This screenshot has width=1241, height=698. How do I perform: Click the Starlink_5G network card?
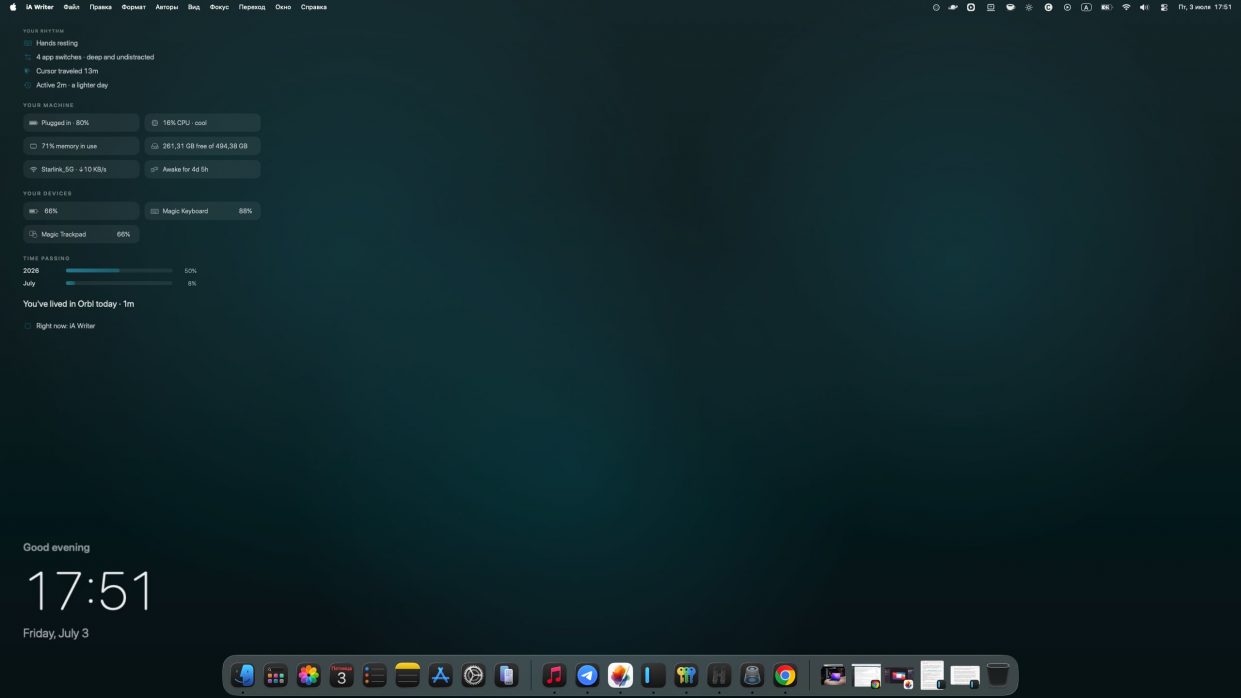[x=81, y=169]
